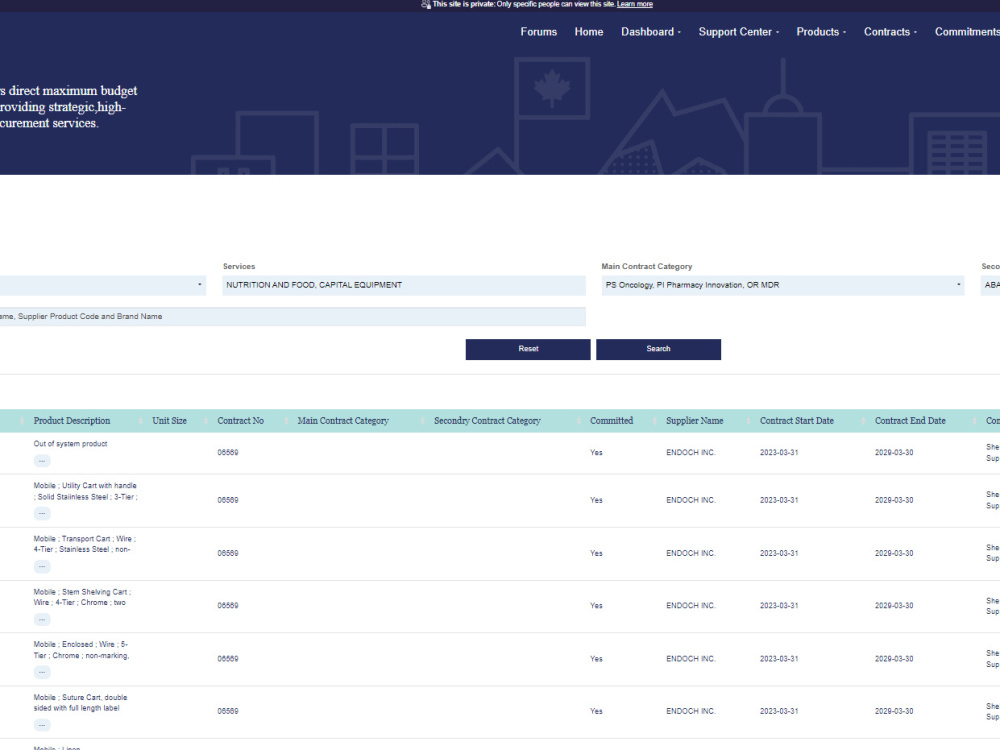Expand ellipsis under Transport Cart Wire description
The image size is (1000, 750).
click(42, 567)
